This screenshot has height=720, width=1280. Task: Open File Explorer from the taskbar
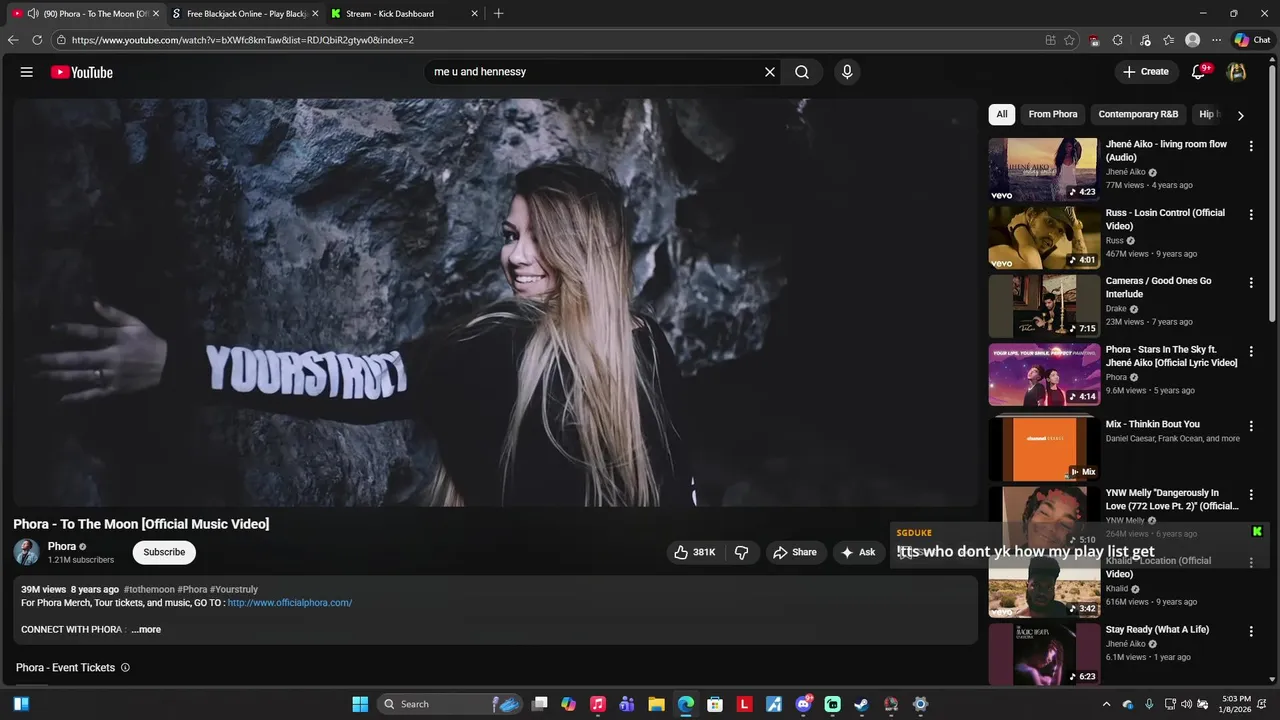[656, 704]
